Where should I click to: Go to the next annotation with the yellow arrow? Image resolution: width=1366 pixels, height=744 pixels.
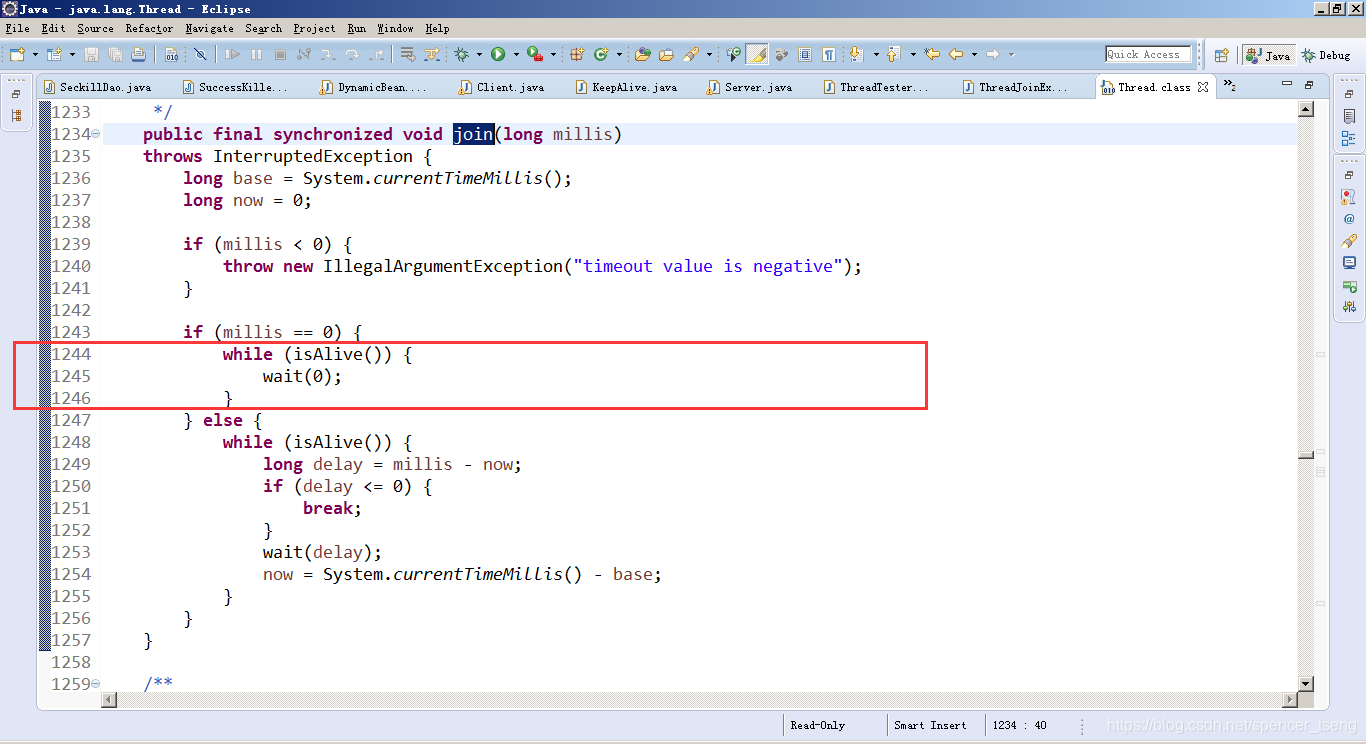[857, 55]
